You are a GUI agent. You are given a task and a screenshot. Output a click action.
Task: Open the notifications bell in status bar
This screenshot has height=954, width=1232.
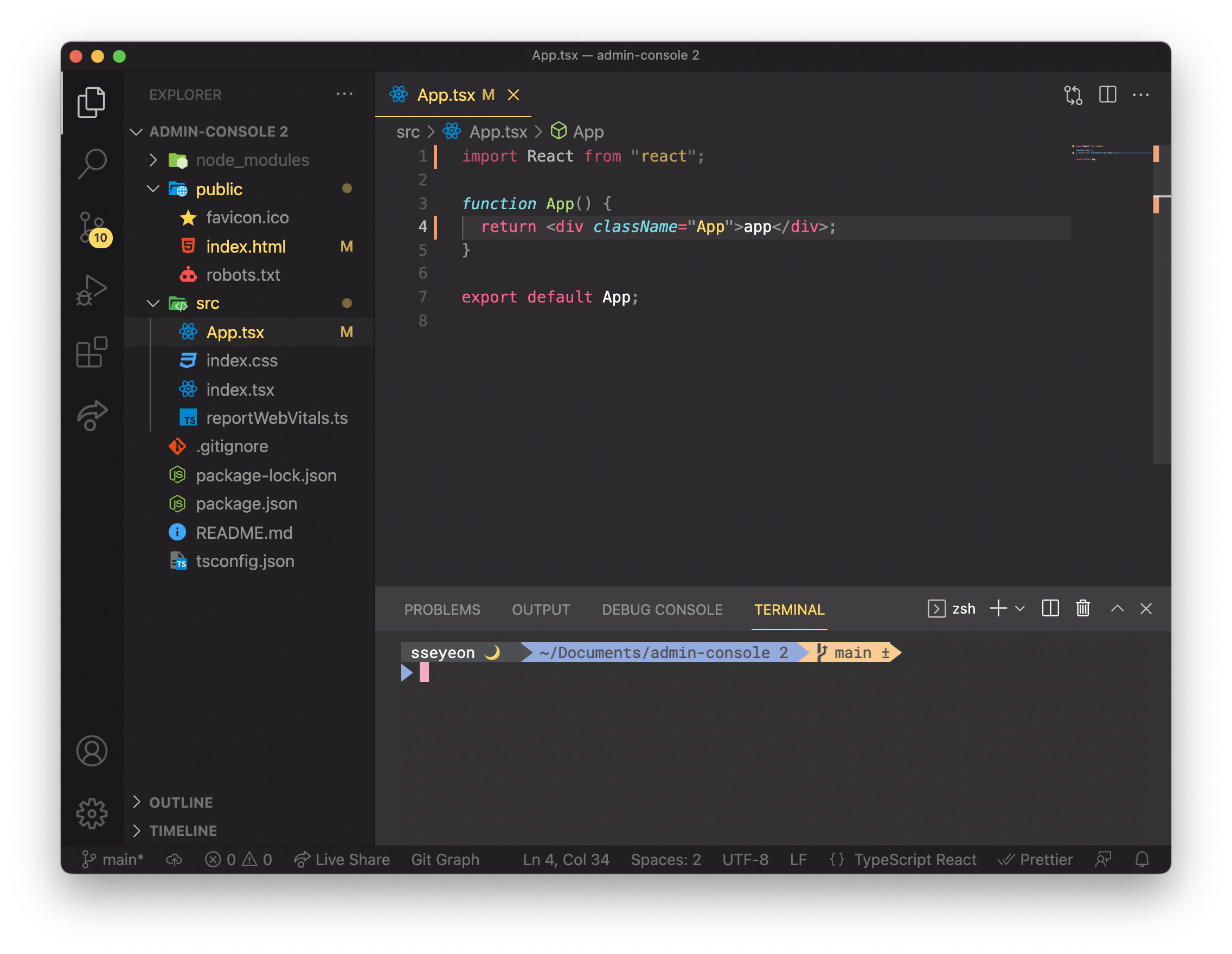pyautogui.click(x=1142, y=859)
